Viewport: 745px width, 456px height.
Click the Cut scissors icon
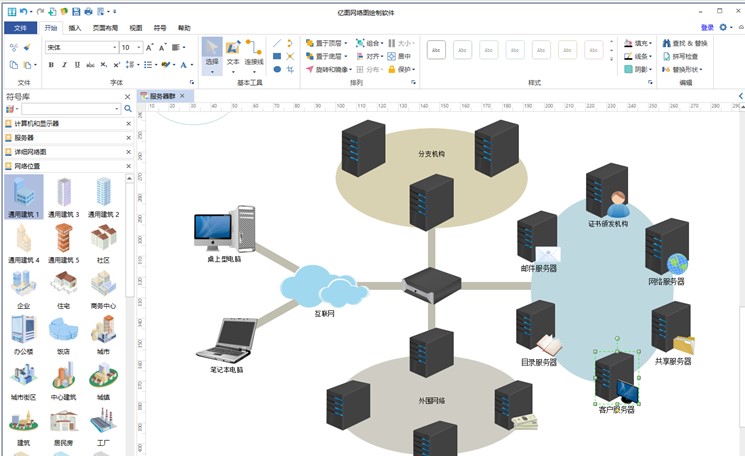click(14, 47)
